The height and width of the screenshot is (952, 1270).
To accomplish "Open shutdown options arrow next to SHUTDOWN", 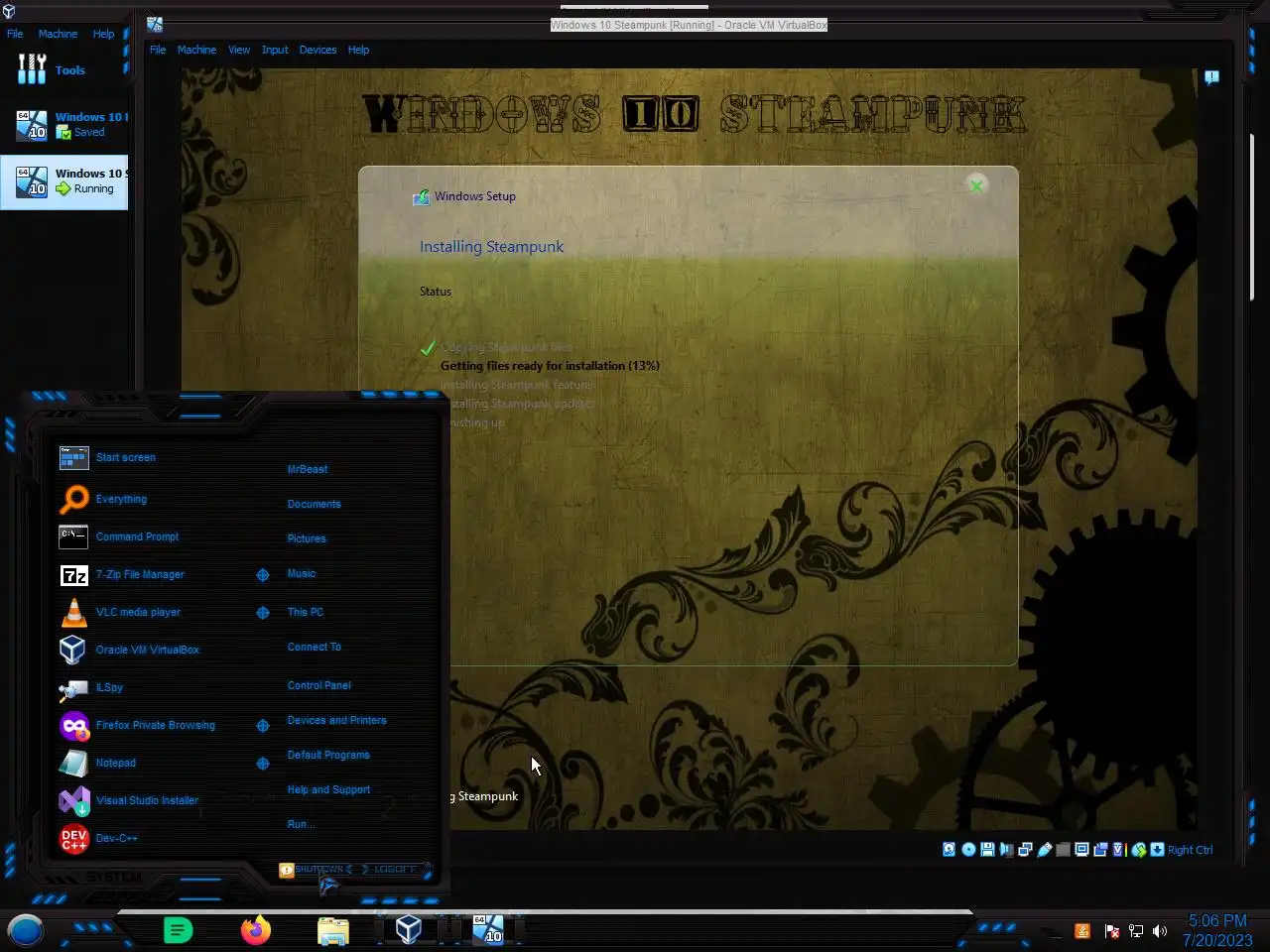I will [349, 869].
